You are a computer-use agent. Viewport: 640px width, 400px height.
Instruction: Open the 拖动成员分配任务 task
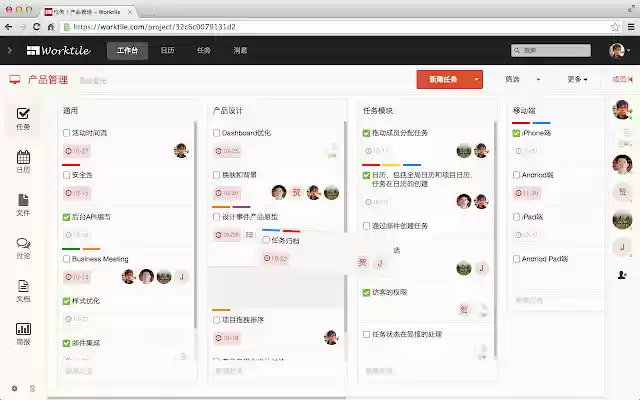click(x=400, y=133)
